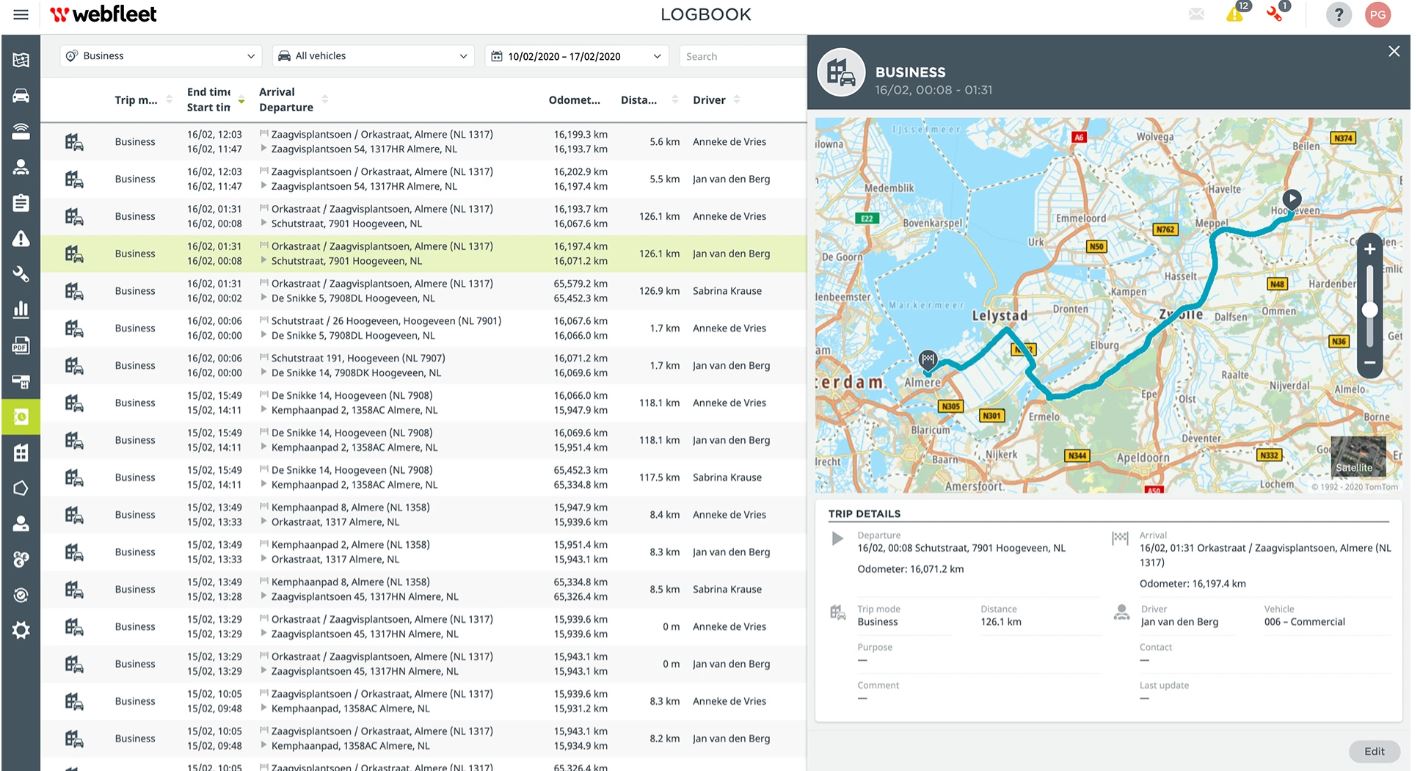Expand the Business trip mode dropdown
Viewport: 1416px width, 771px height.
(x=160, y=56)
